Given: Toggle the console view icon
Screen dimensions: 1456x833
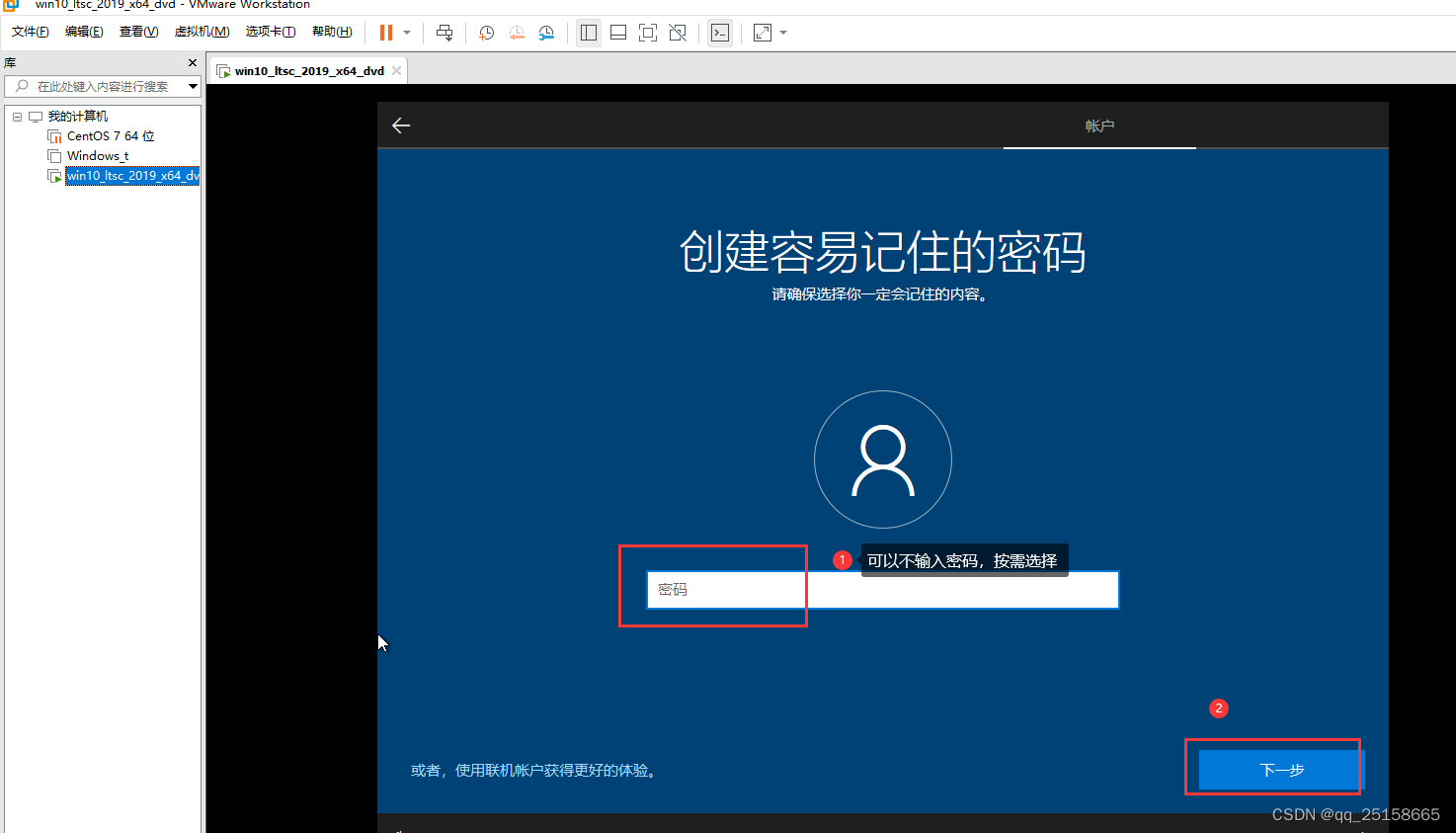Looking at the screenshot, I should 720,33.
